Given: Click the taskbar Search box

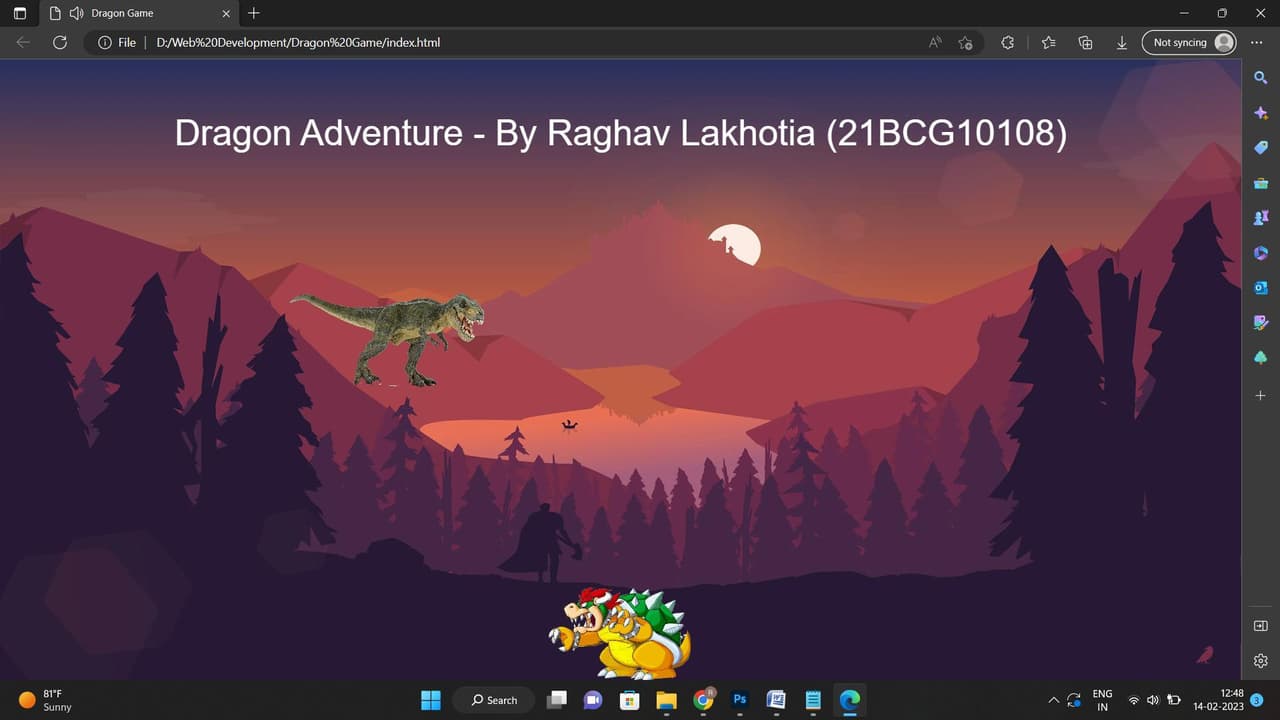Looking at the screenshot, I should coord(495,700).
